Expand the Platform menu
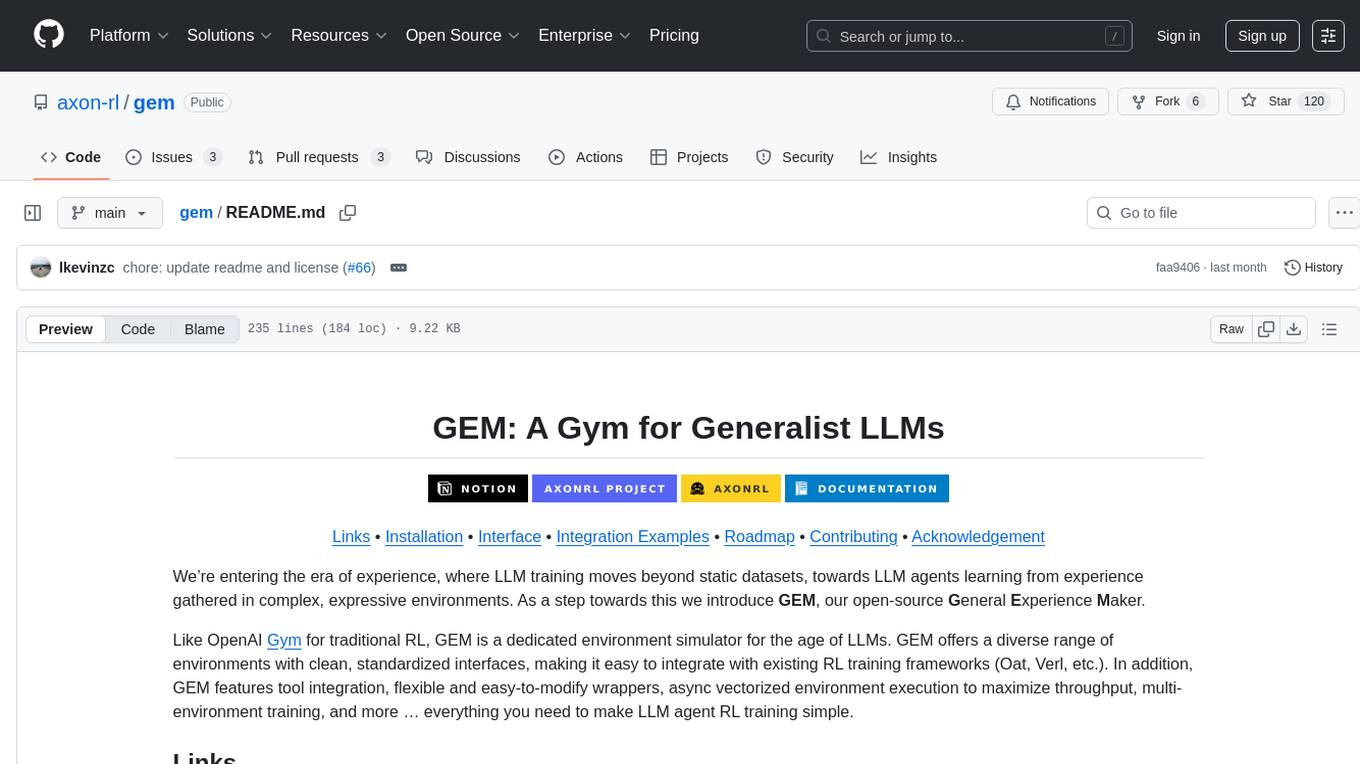This screenshot has width=1360, height=764. coord(129,35)
